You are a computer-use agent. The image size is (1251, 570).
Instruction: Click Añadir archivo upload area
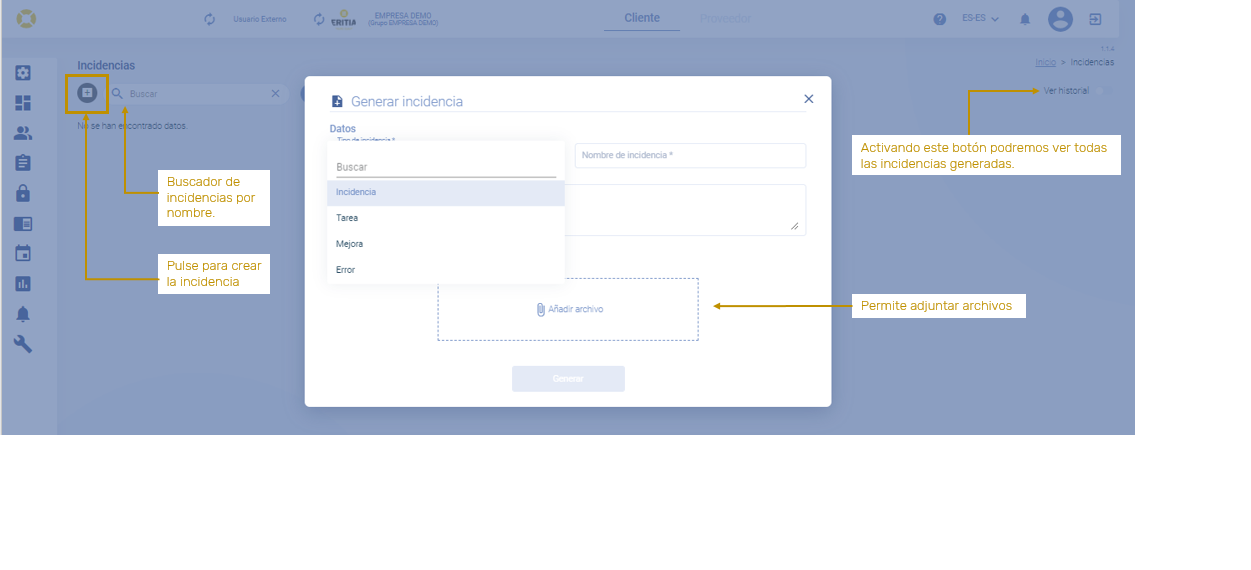[x=568, y=310]
